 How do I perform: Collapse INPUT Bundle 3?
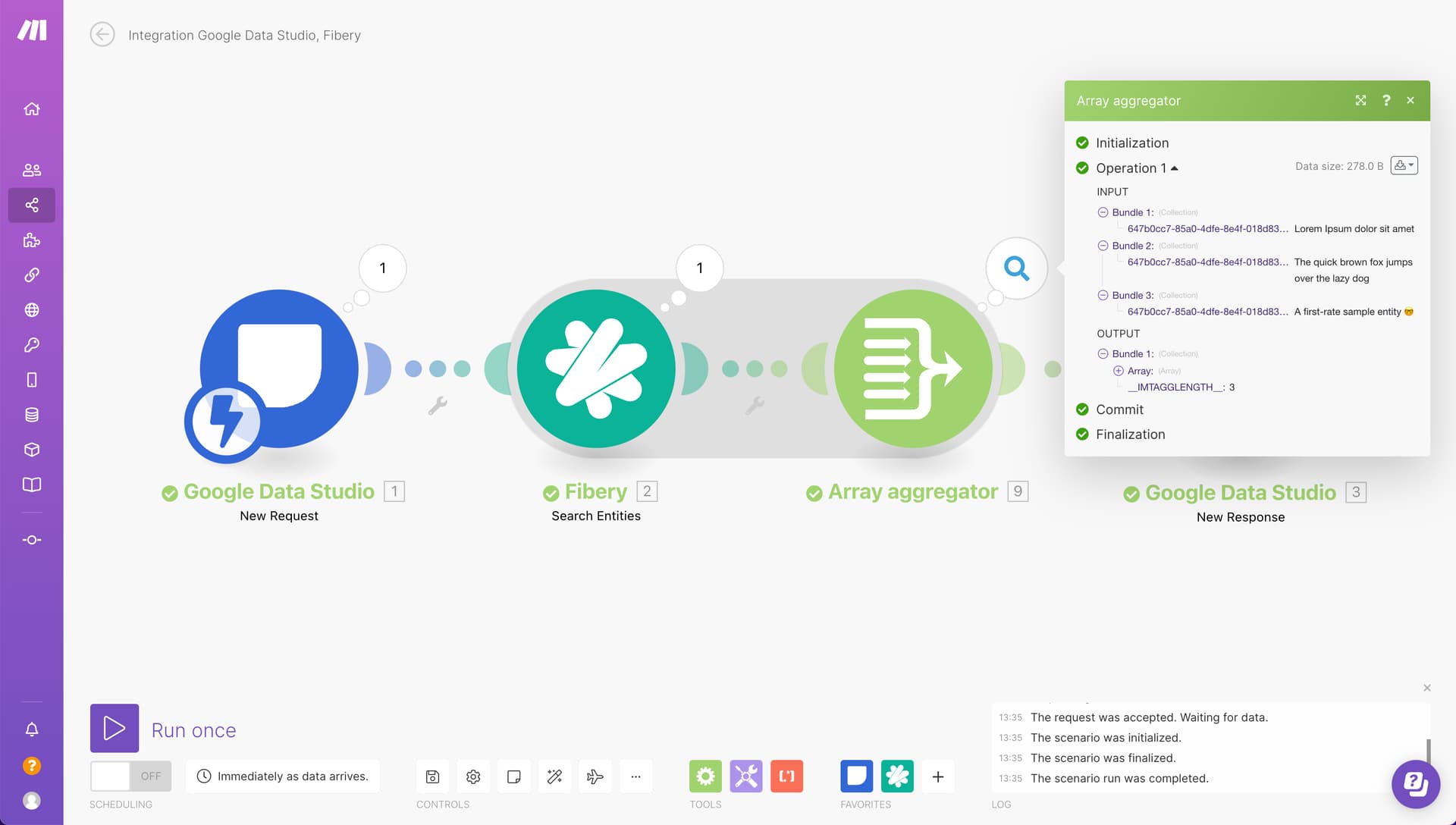(x=1103, y=295)
